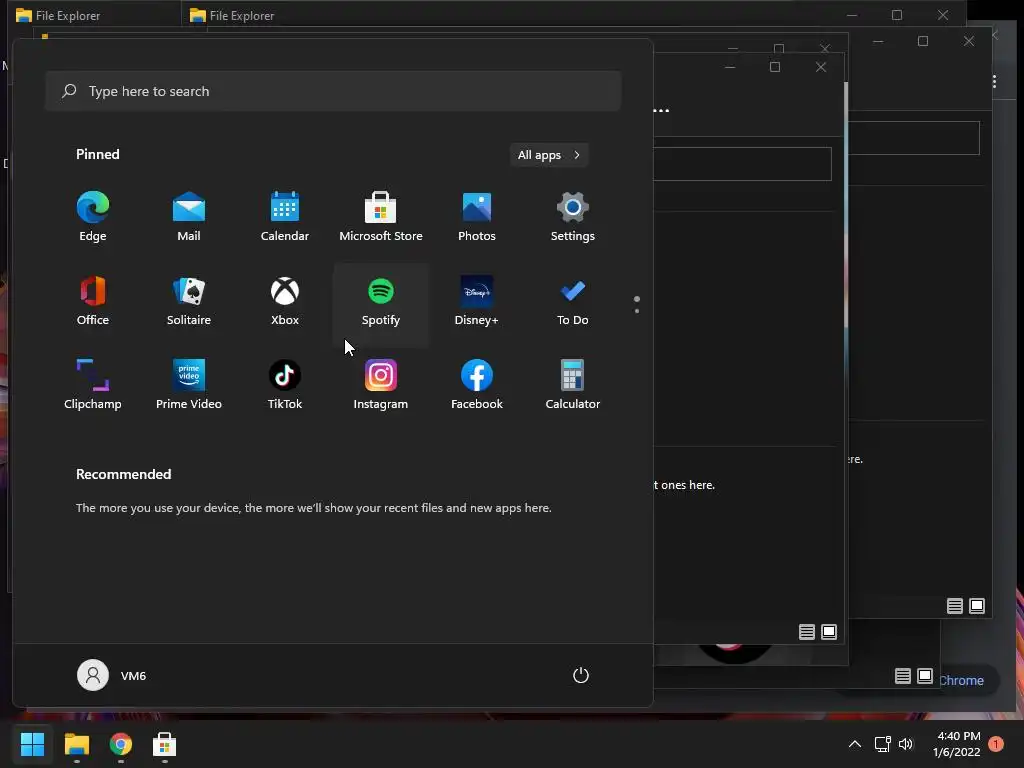Screen dimensions: 1024x768
Task: Open File Explorer from the taskbar
Action: click(x=76, y=744)
